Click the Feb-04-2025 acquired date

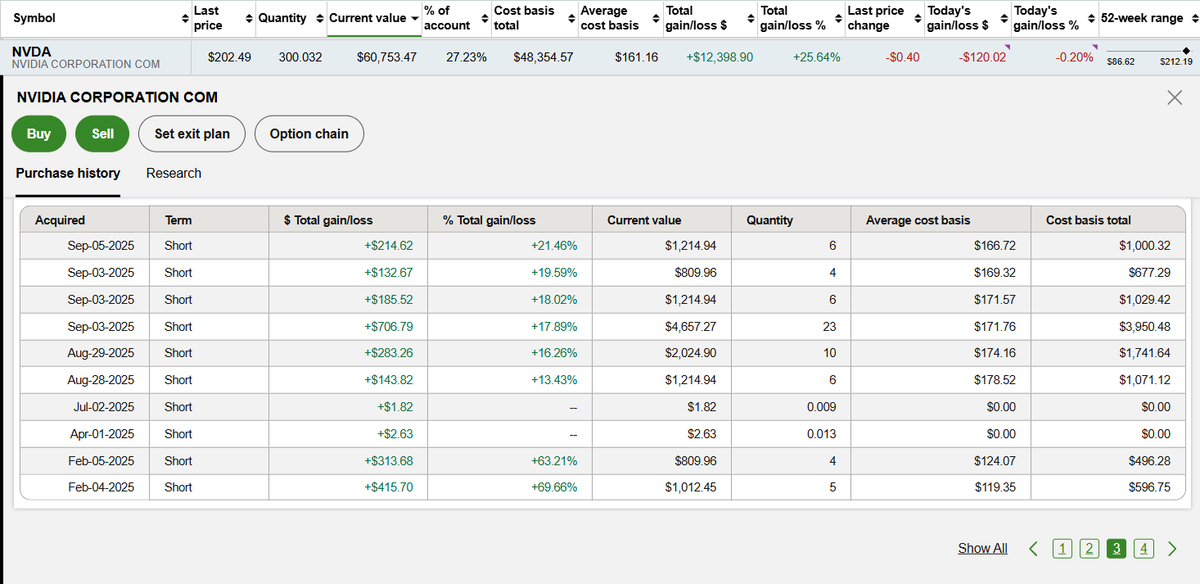pos(101,488)
